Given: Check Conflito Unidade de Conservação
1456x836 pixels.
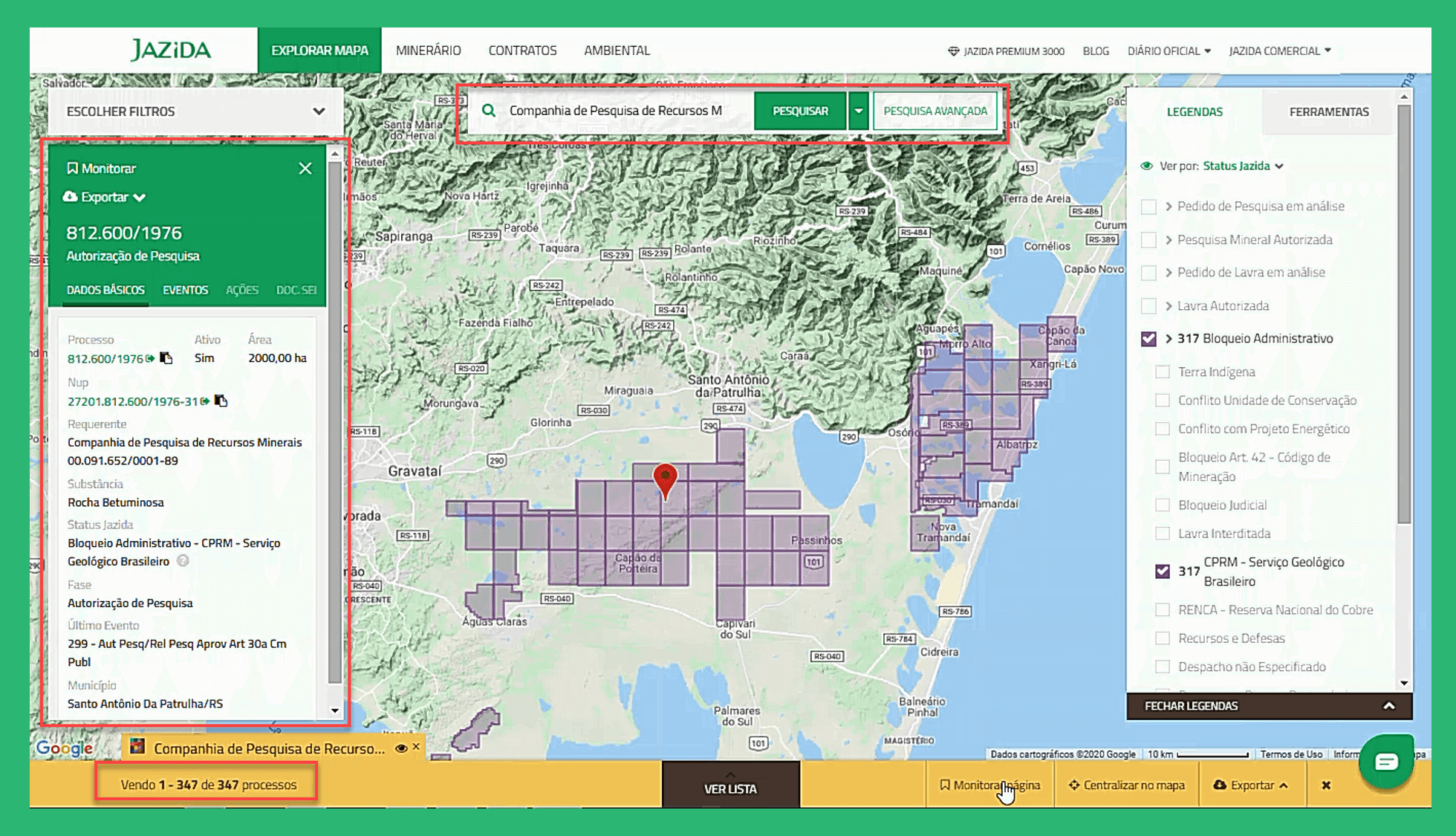Looking at the screenshot, I should (x=1163, y=401).
